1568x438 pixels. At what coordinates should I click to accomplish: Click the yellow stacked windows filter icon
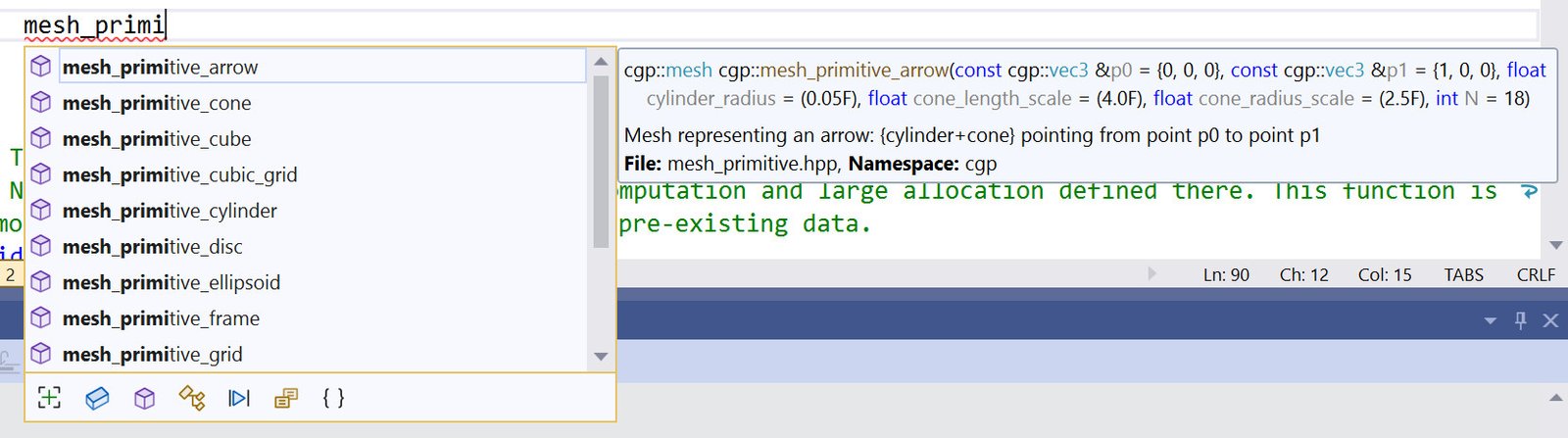286,398
